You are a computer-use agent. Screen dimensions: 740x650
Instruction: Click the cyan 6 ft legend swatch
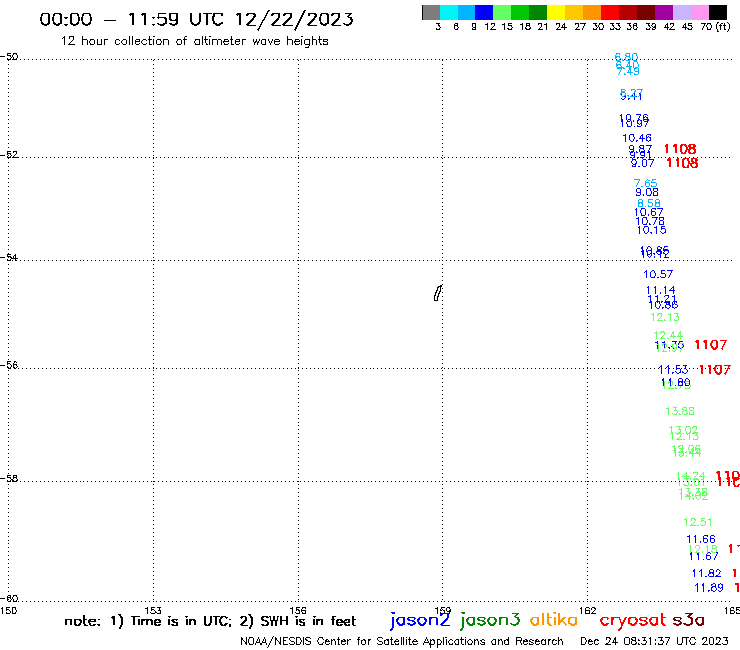449,12
